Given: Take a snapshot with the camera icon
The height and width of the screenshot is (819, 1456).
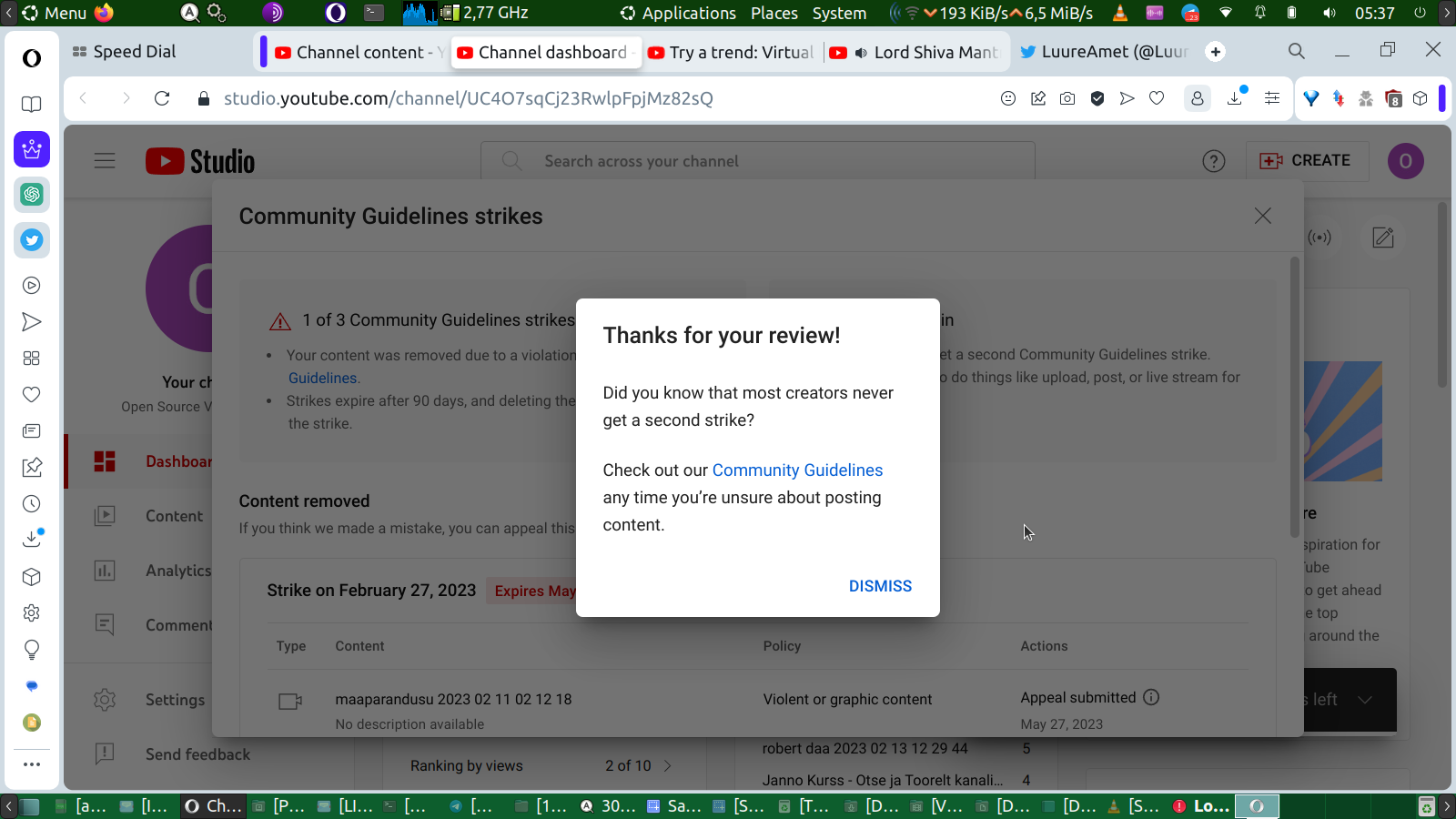Looking at the screenshot, I should point(1067,98).
